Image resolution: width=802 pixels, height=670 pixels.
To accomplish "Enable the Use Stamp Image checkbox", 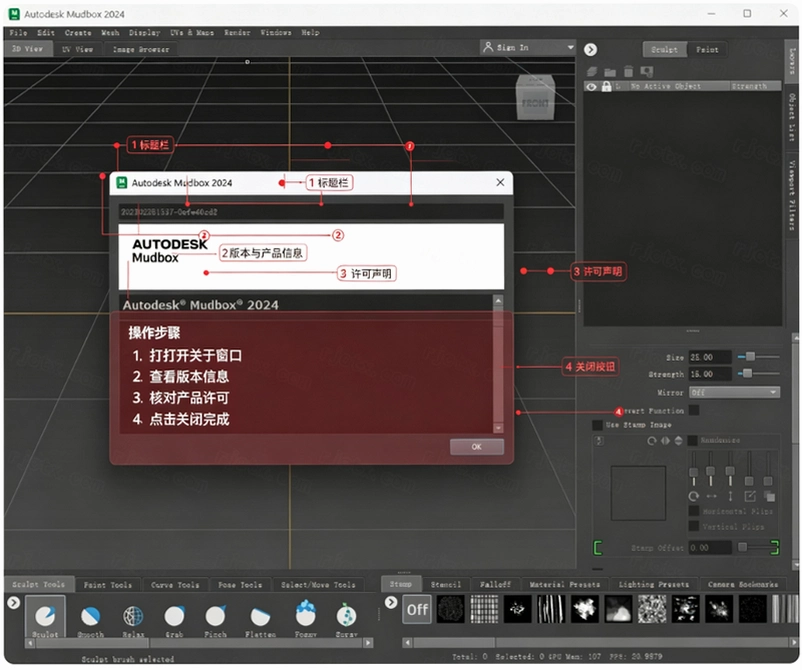I will pos(597,425).
